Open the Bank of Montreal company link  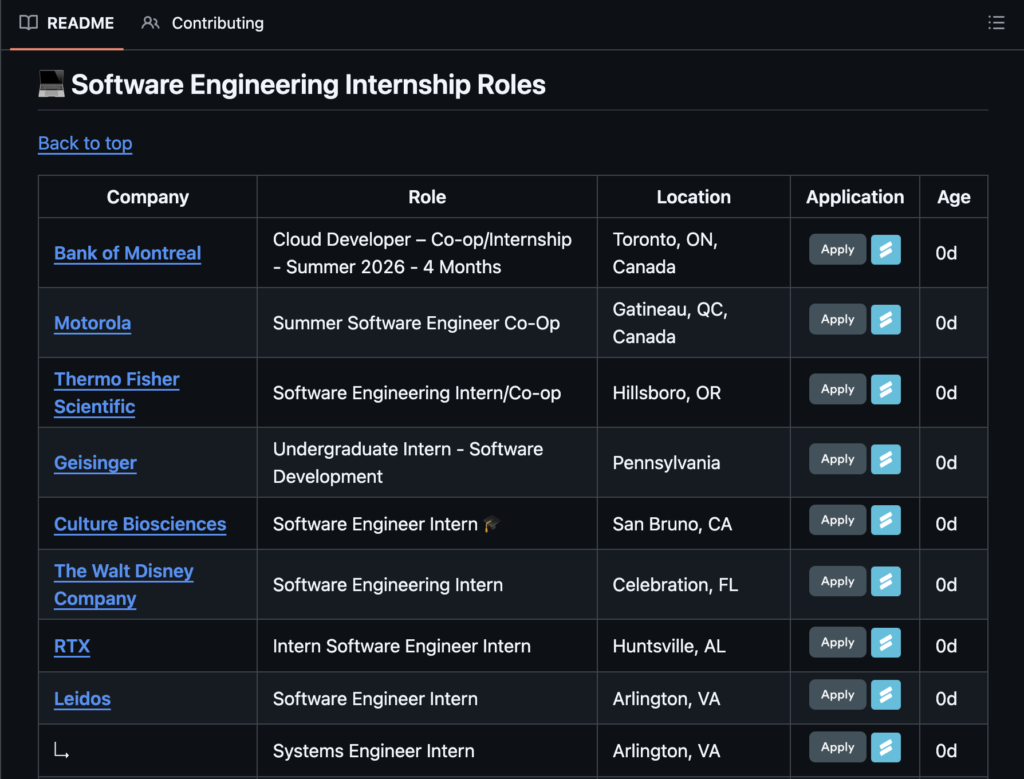click(127, 253)
